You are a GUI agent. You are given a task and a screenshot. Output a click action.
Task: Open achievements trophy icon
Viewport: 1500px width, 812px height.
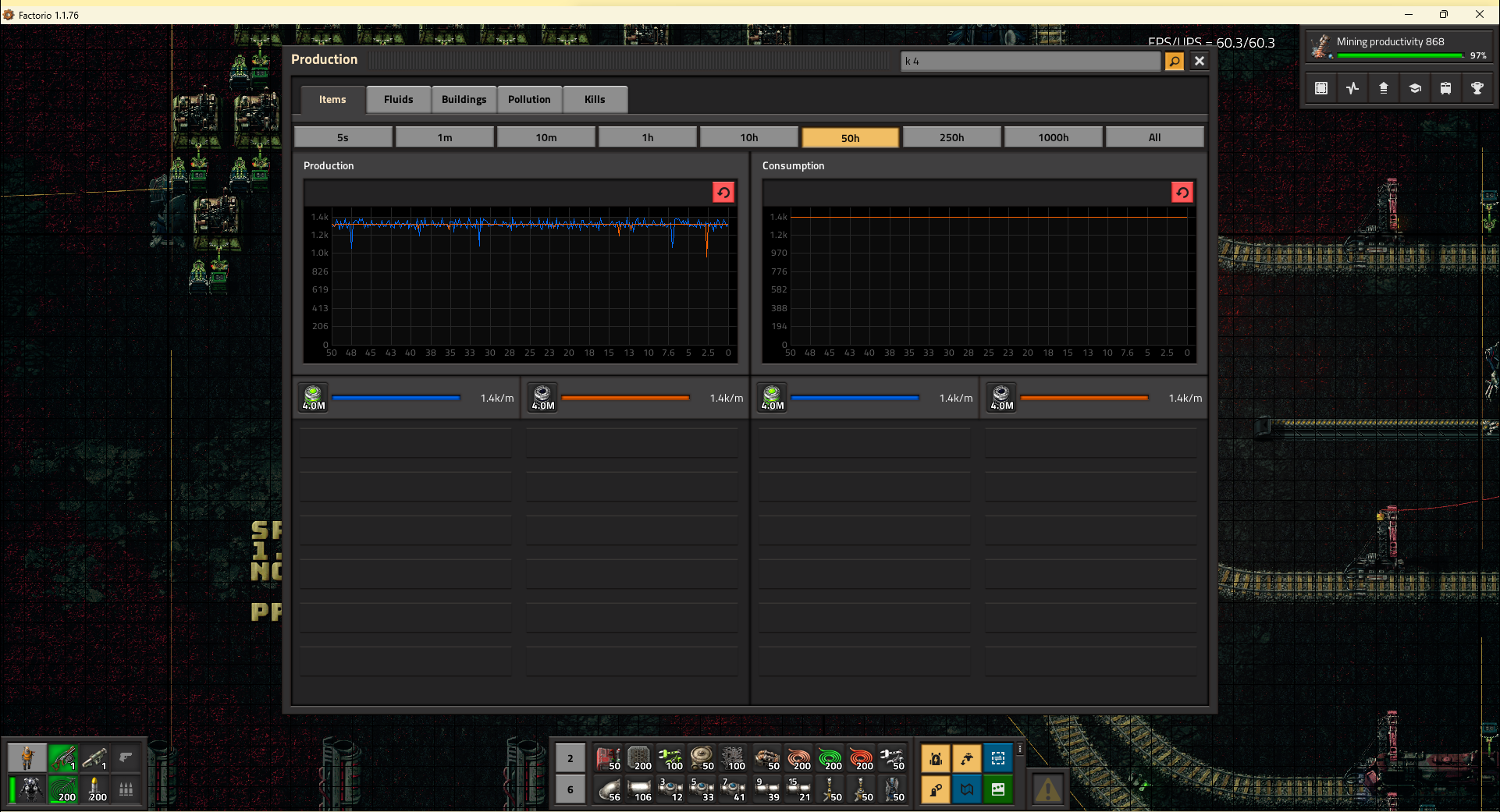(x=1477, y=88)
